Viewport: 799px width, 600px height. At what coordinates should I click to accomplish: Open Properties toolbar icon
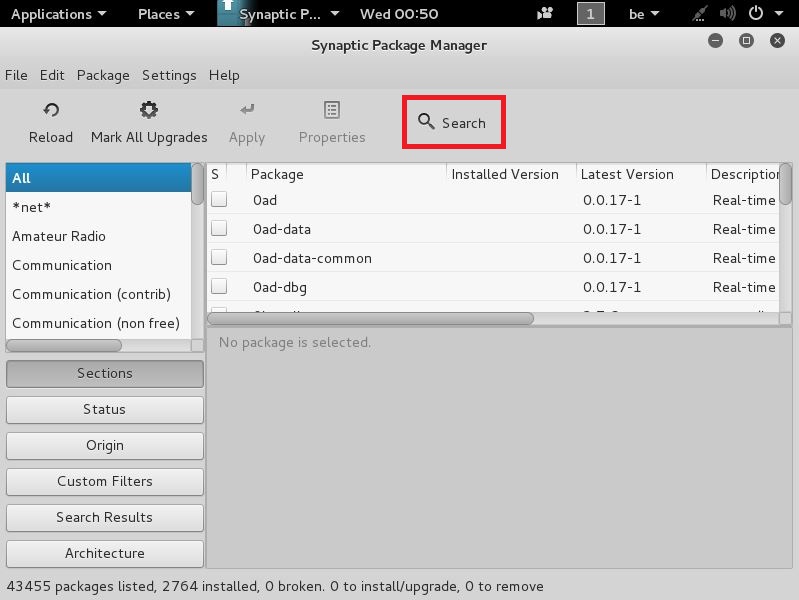tap(332, 110)
